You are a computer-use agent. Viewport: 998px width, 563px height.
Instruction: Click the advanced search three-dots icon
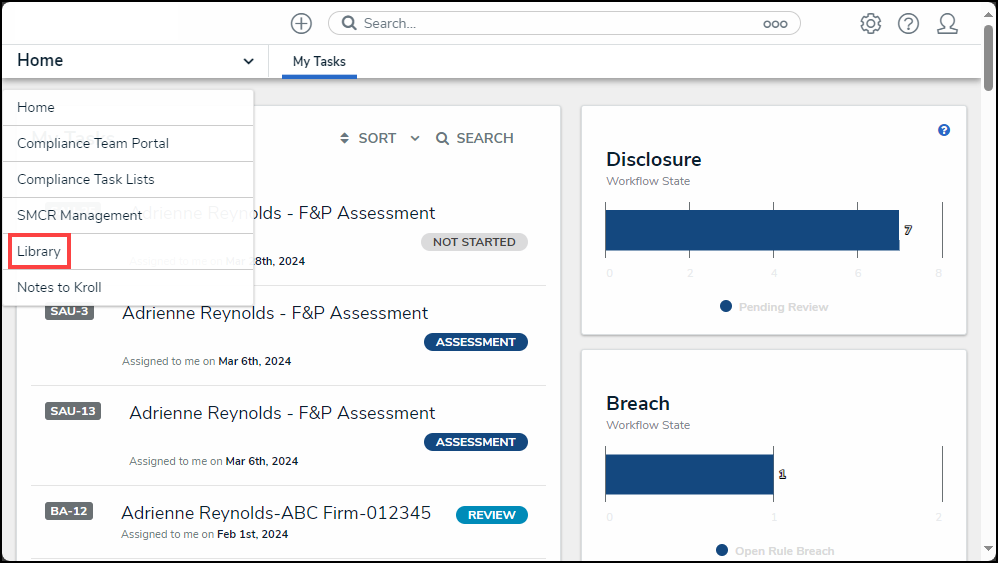point(775,24)
